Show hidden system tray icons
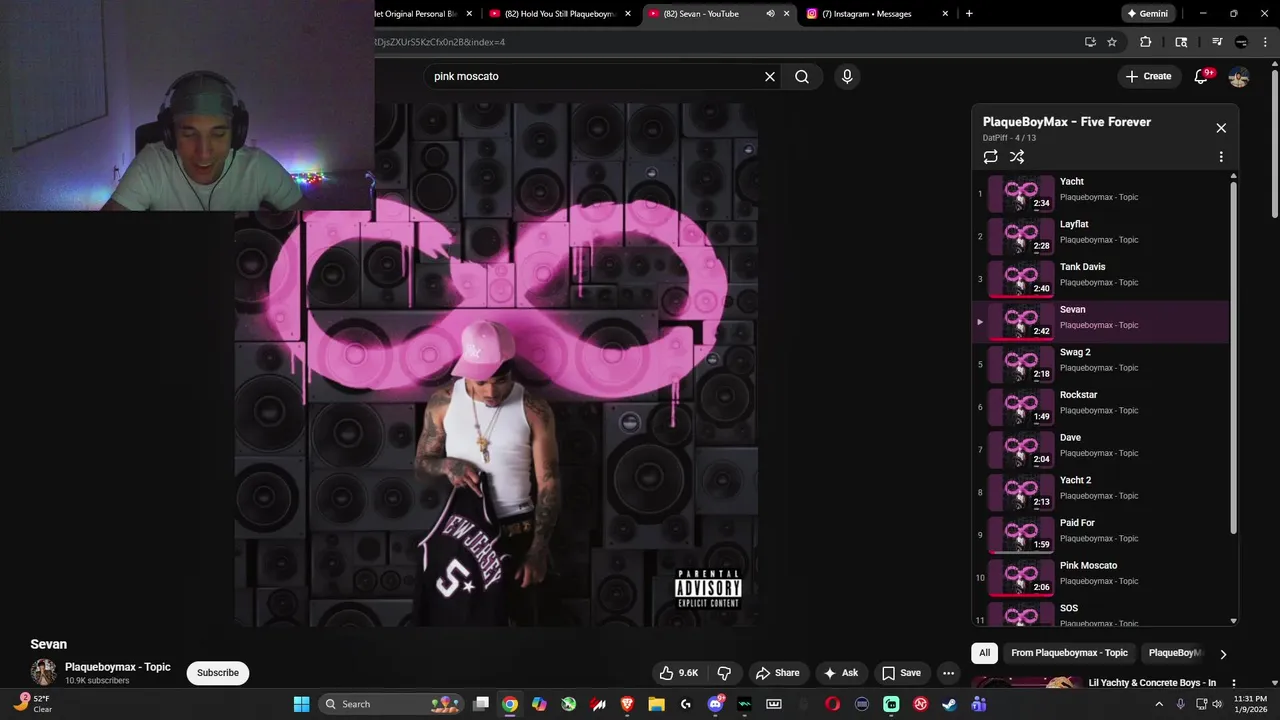The height and width of the screenshot is (720, 1280). (x=1159, y=704)
